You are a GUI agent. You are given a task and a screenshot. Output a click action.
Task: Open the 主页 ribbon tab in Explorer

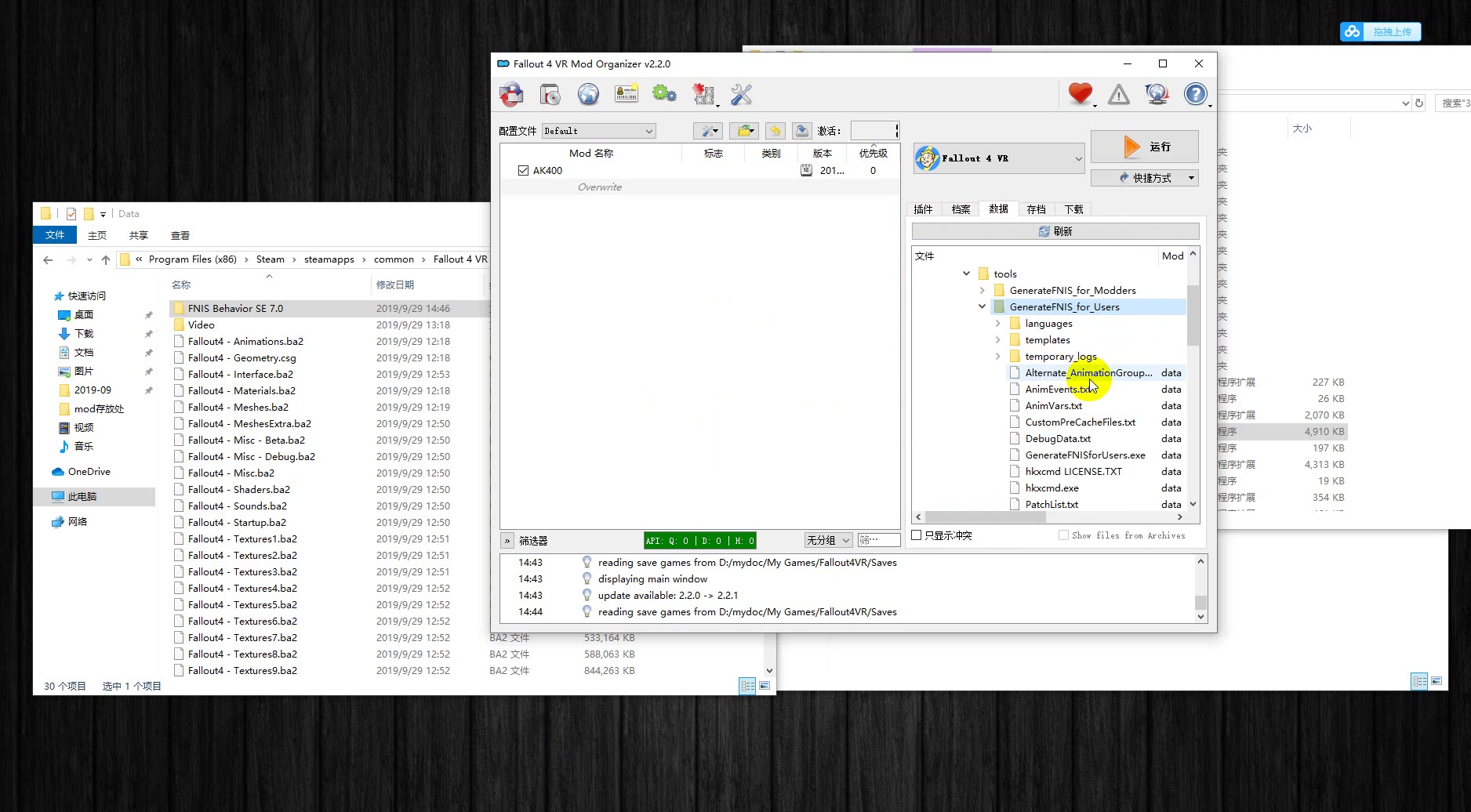pyautogui.click(x=97, y=235)
